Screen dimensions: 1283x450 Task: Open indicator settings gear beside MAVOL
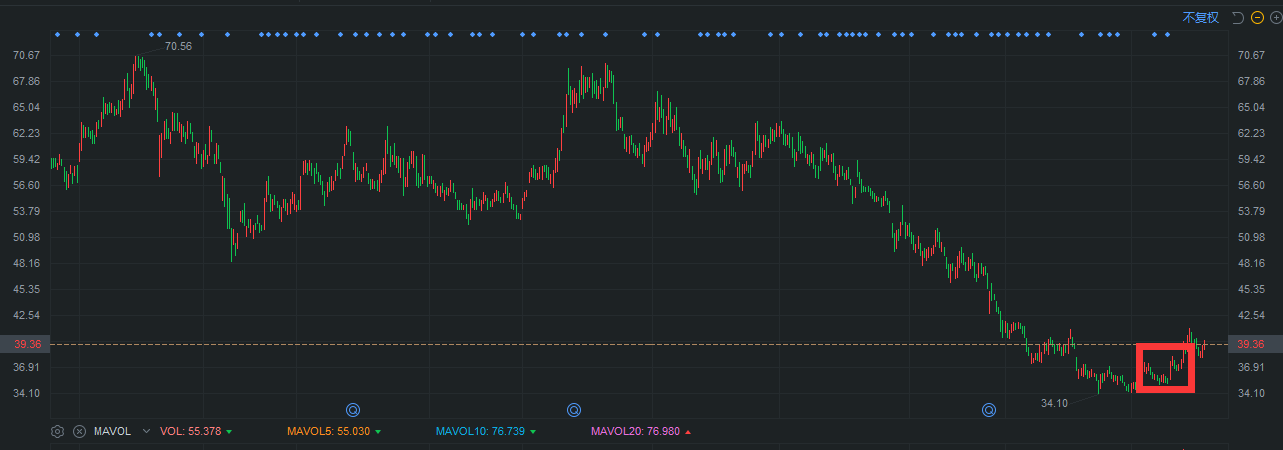(57, 432)
